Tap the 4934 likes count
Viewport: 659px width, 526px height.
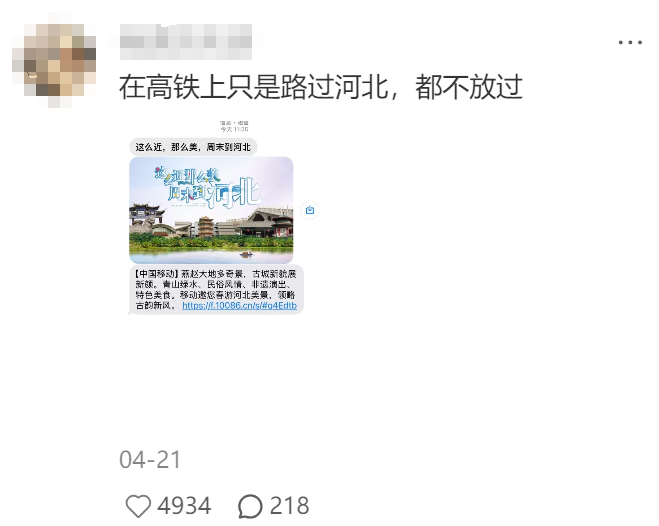pos(184,506)
